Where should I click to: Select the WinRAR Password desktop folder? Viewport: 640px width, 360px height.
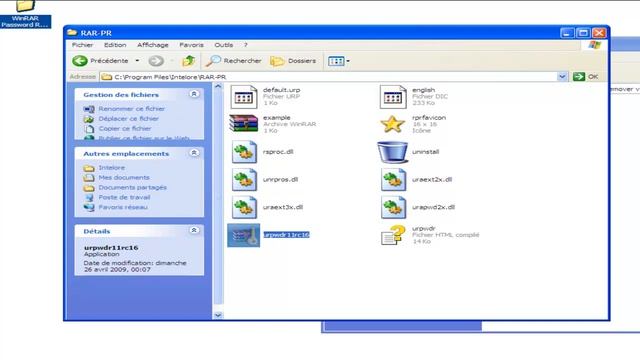pos(25,14)
